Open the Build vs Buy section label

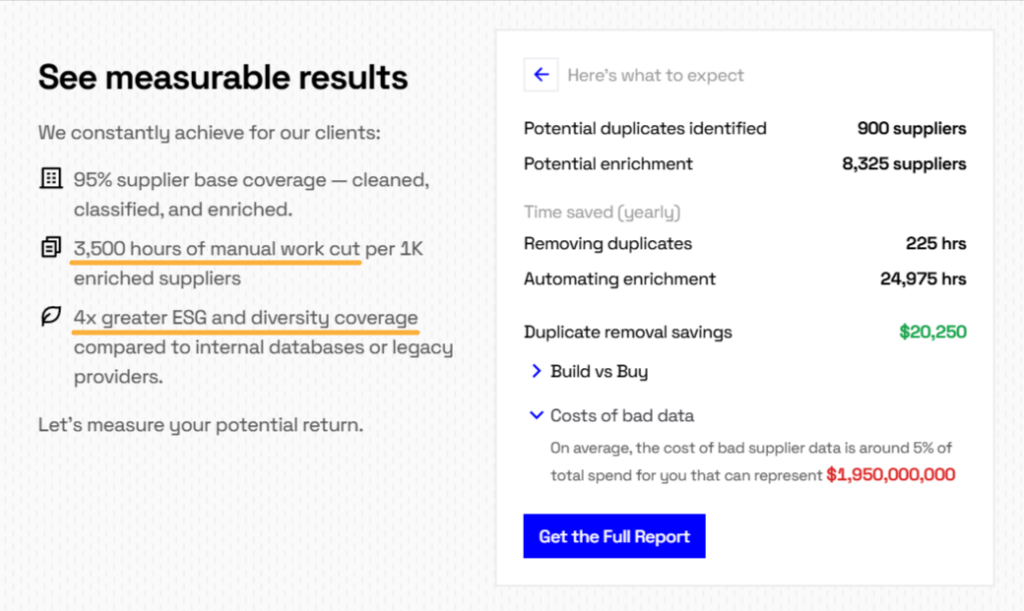(x=599, y=371)
